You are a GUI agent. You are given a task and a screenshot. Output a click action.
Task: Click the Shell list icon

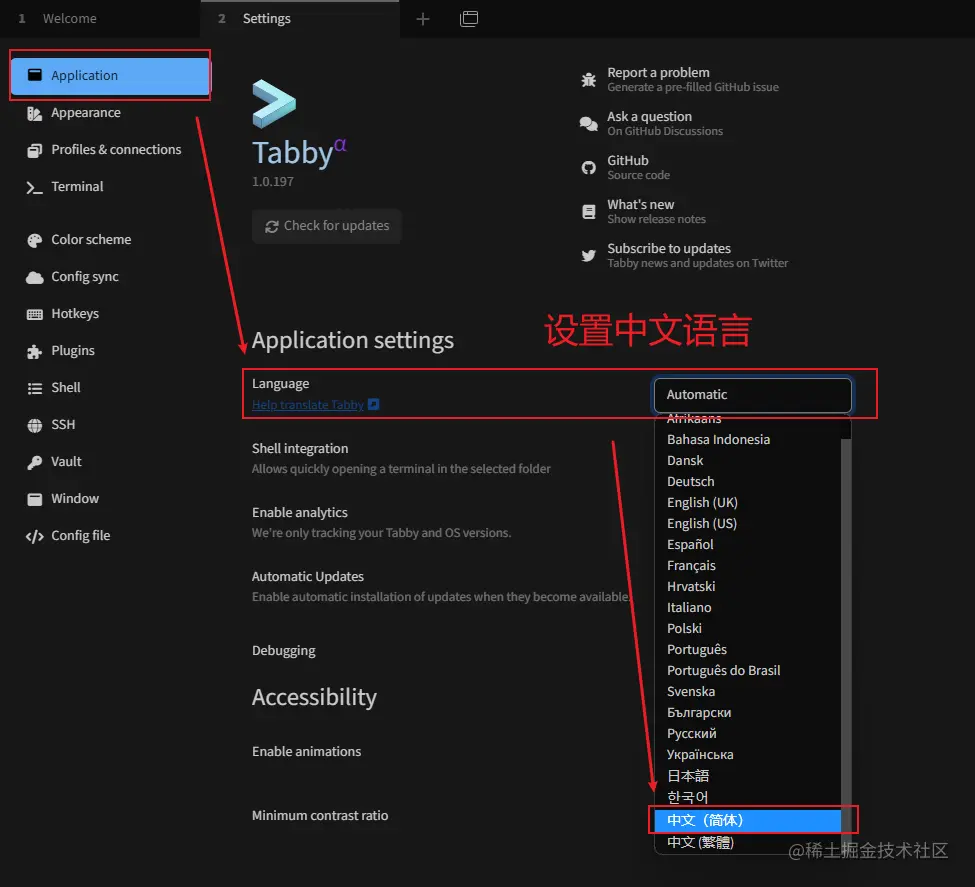(35, 388)
